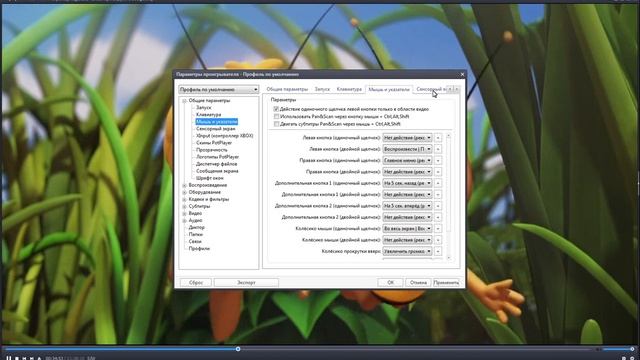Open Колесико мыши (двойной щелчок) dropdown
The width and height of the screenshot is (640, 360).
[407, 240]
